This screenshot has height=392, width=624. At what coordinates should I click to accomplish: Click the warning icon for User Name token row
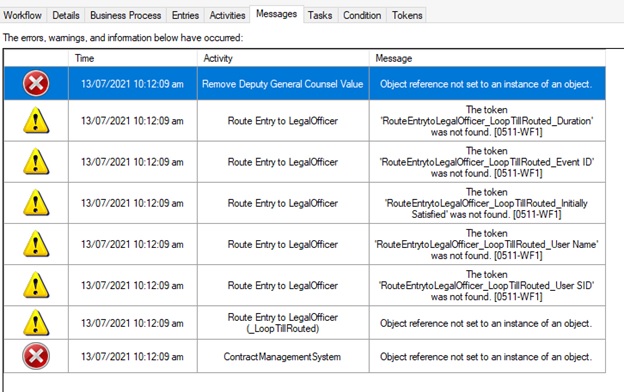point(36,244)
